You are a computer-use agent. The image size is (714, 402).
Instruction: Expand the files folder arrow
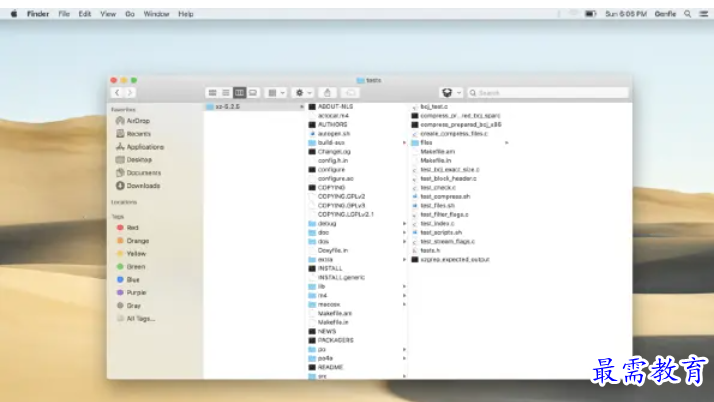point(506,142)
